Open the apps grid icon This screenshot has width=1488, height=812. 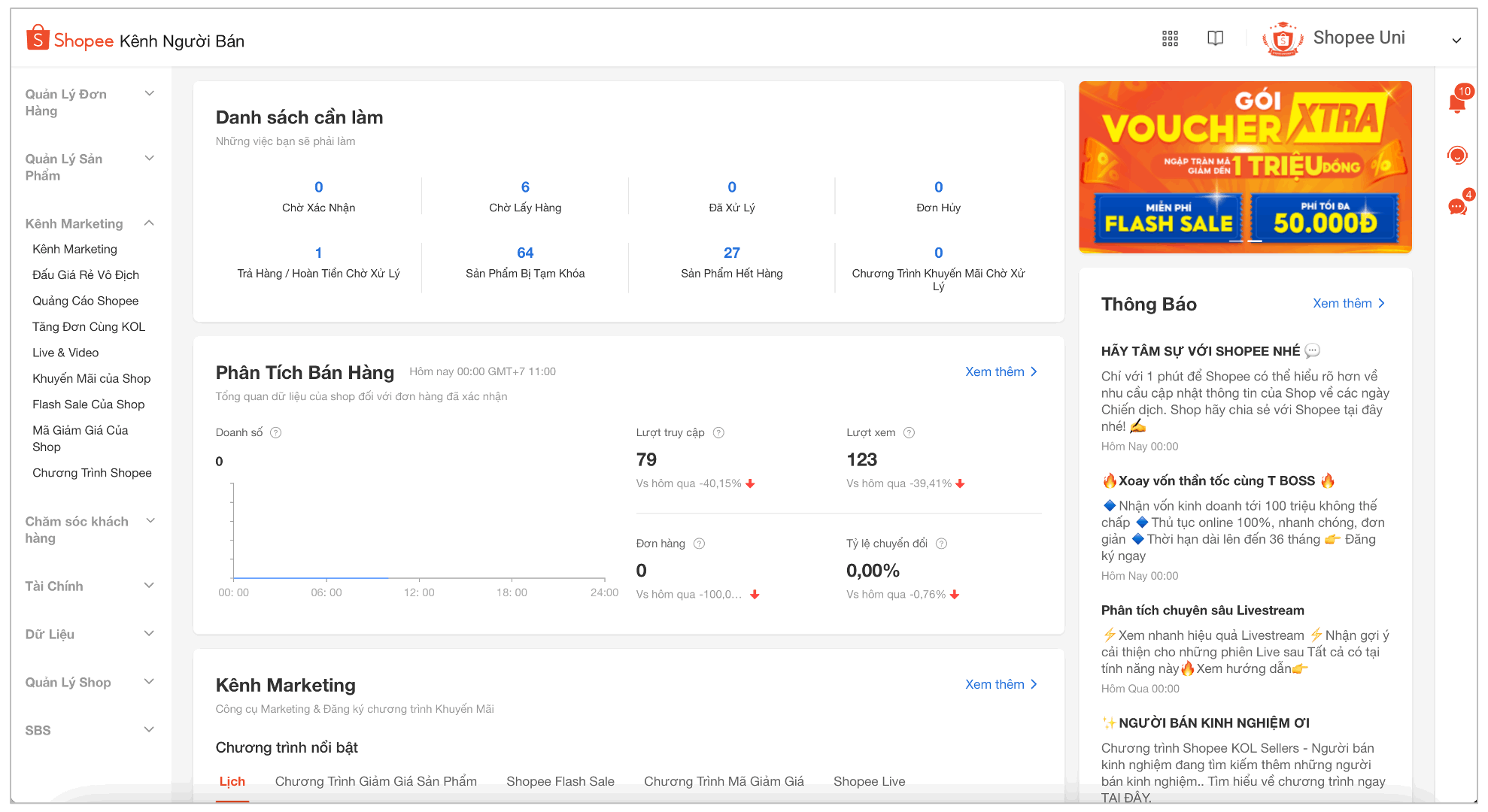click(x=1170, y=38)
